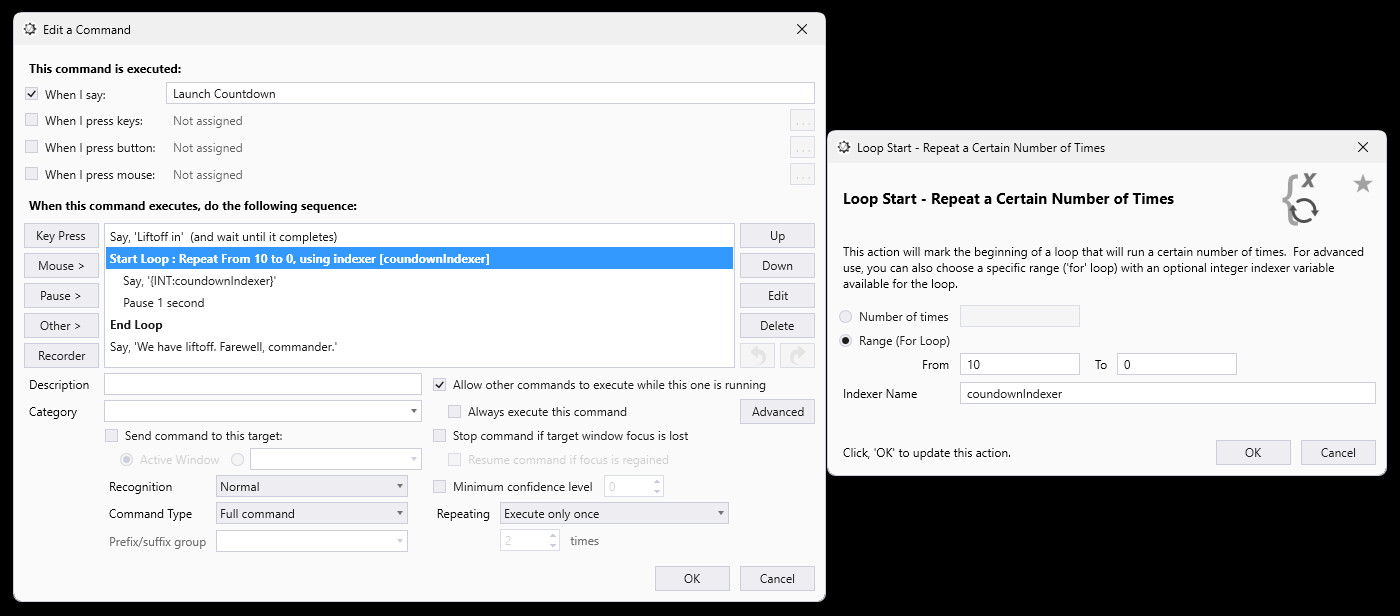Click the gear icon in Loop Start title bar

843,147
